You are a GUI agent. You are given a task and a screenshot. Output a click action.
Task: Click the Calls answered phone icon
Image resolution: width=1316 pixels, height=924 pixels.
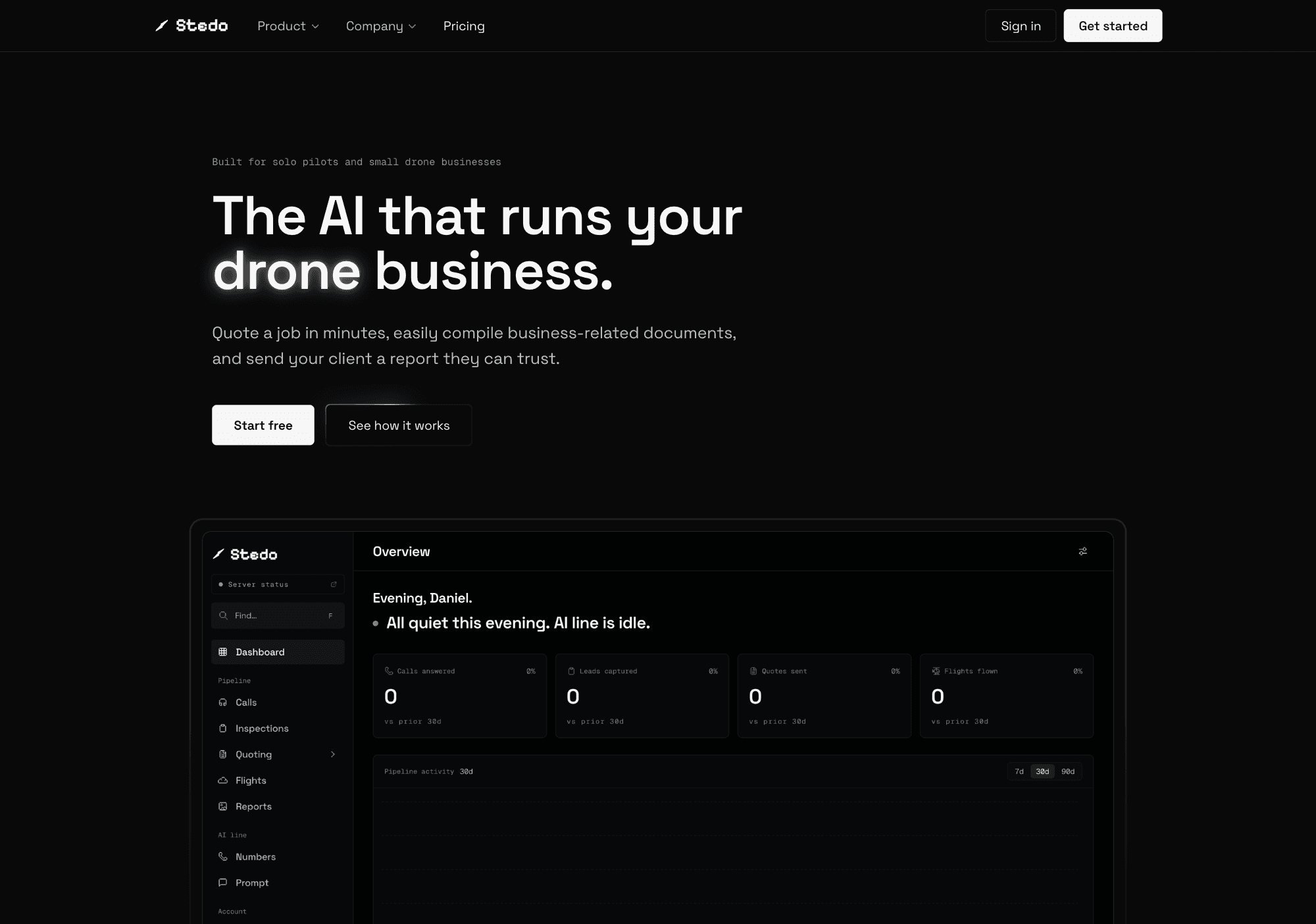click(389, 671)
